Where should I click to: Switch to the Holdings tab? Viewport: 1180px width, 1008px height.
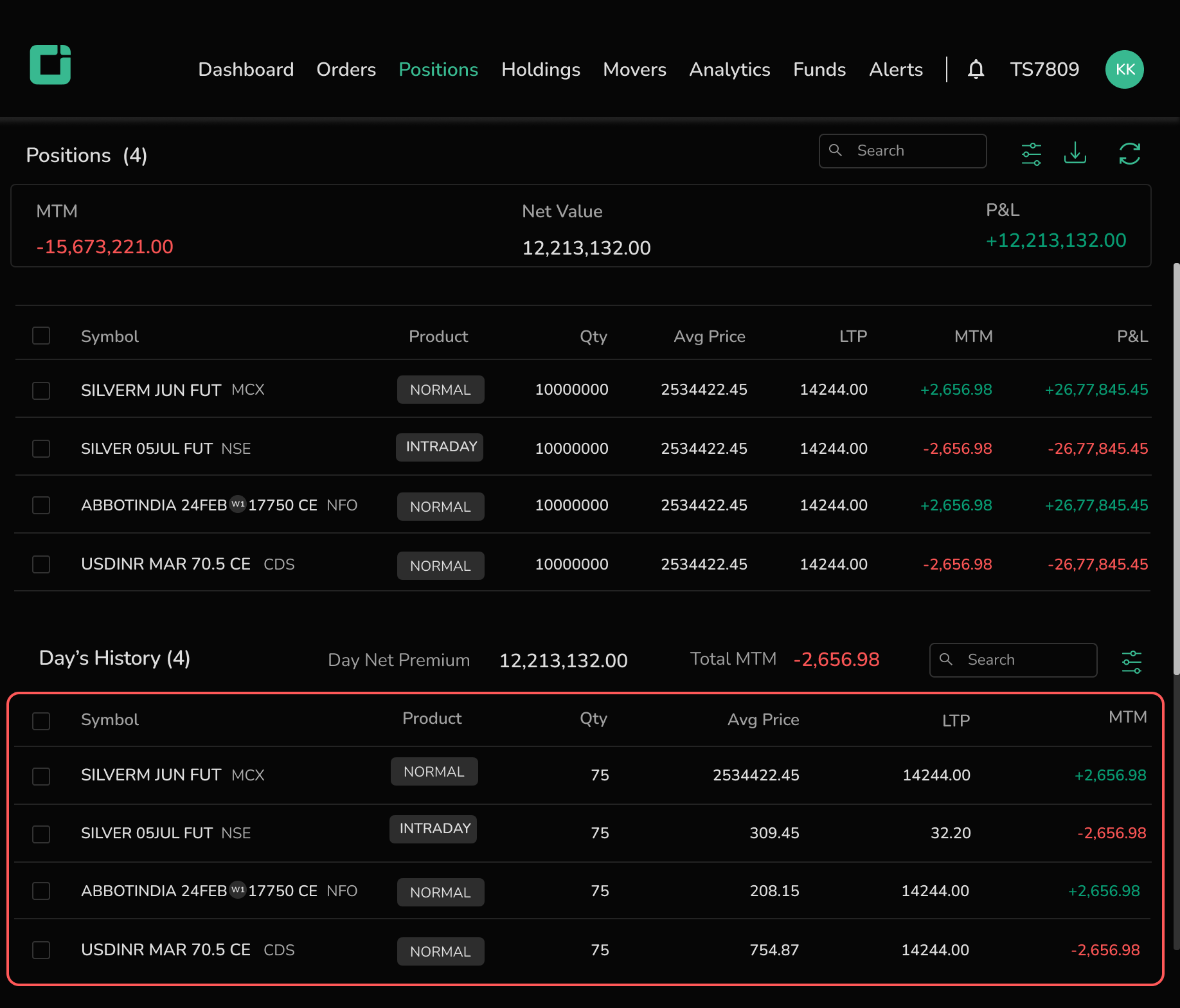(x=541, y=69)
